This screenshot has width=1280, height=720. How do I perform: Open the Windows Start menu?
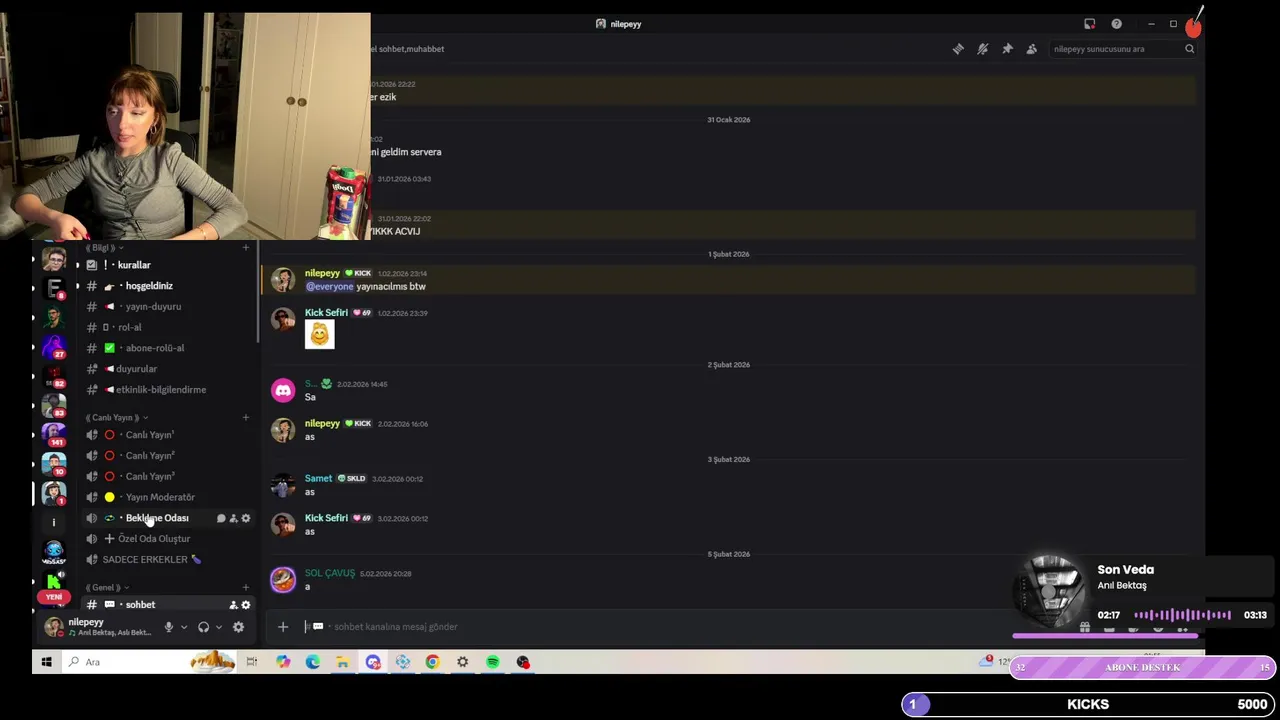coord(46,662)
